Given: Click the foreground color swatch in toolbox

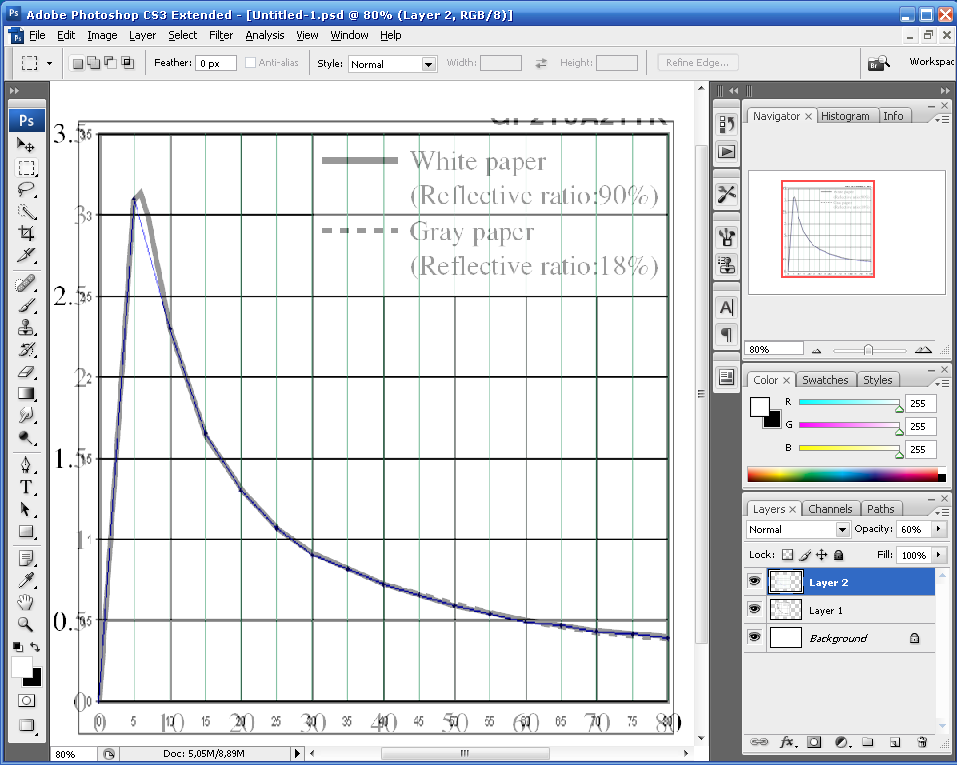Looking at the screenshot, I should coord(22,668).
